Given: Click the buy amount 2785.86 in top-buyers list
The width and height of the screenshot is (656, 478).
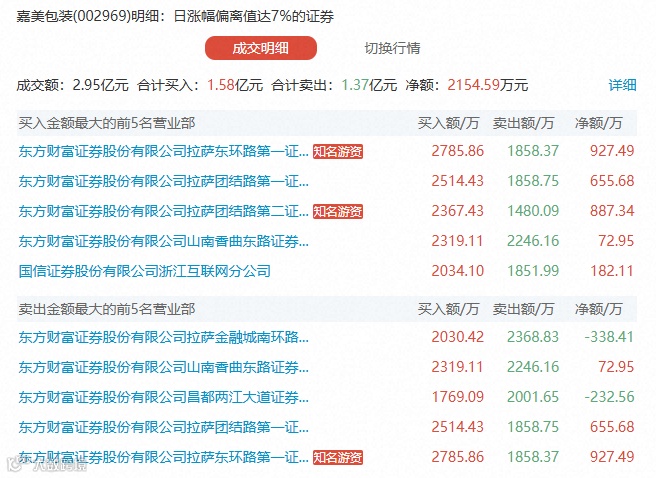Looking at the screenshot, I should [x=458, y=151].
